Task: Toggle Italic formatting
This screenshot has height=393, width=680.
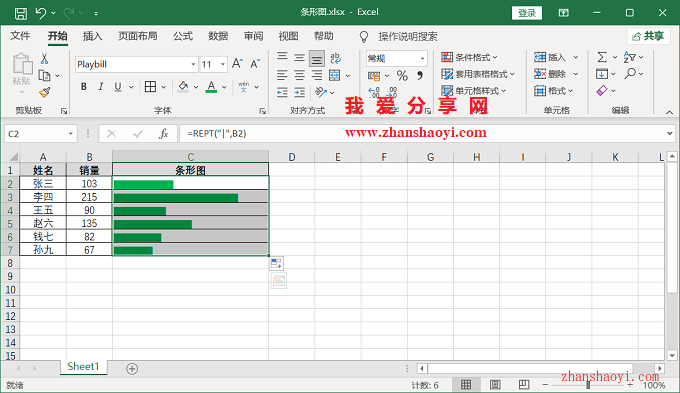Action: pos(101,87)
